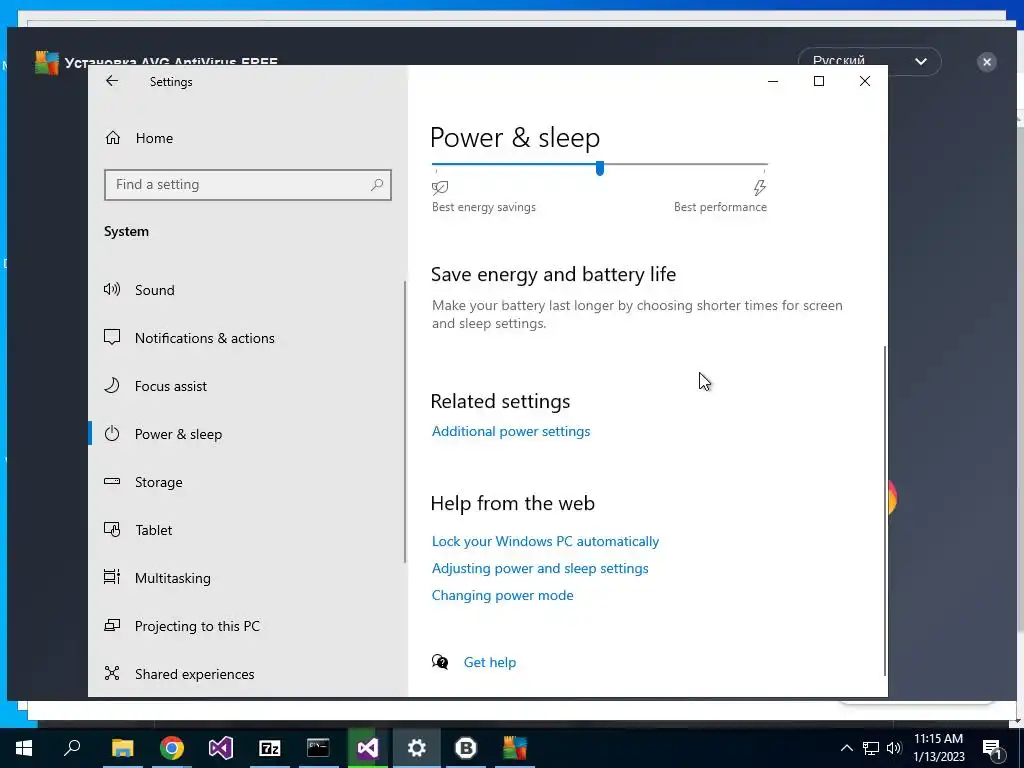Open the Русский language dropdown in AVG installer
Image resolution: width=1024 pixels, height=768 pixels.
coord(869,61)
